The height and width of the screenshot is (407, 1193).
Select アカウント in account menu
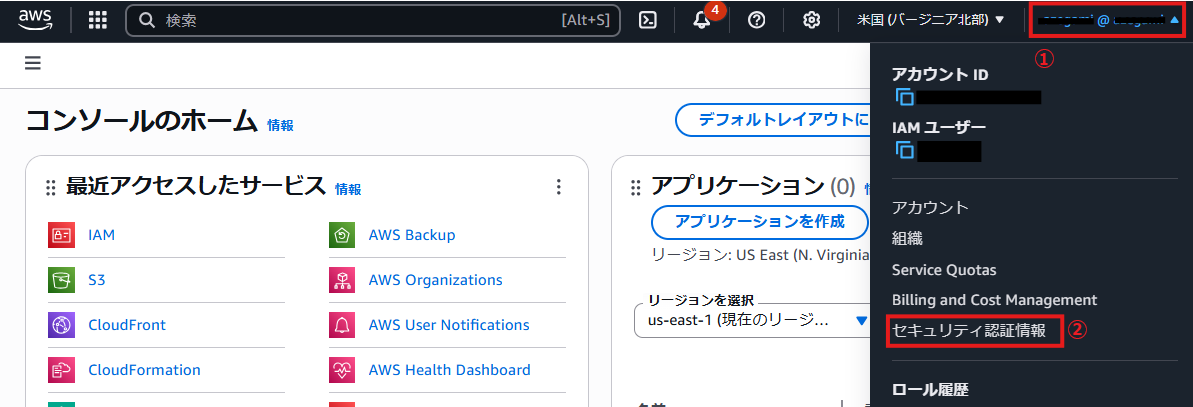tap(930, 208)
